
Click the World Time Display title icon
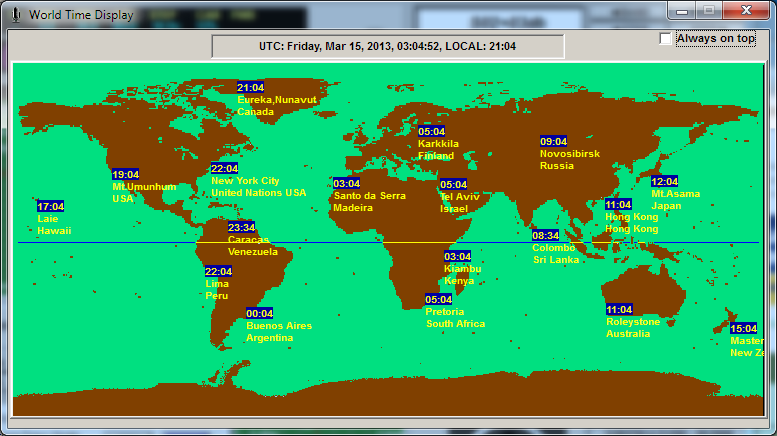pos(16,15)
